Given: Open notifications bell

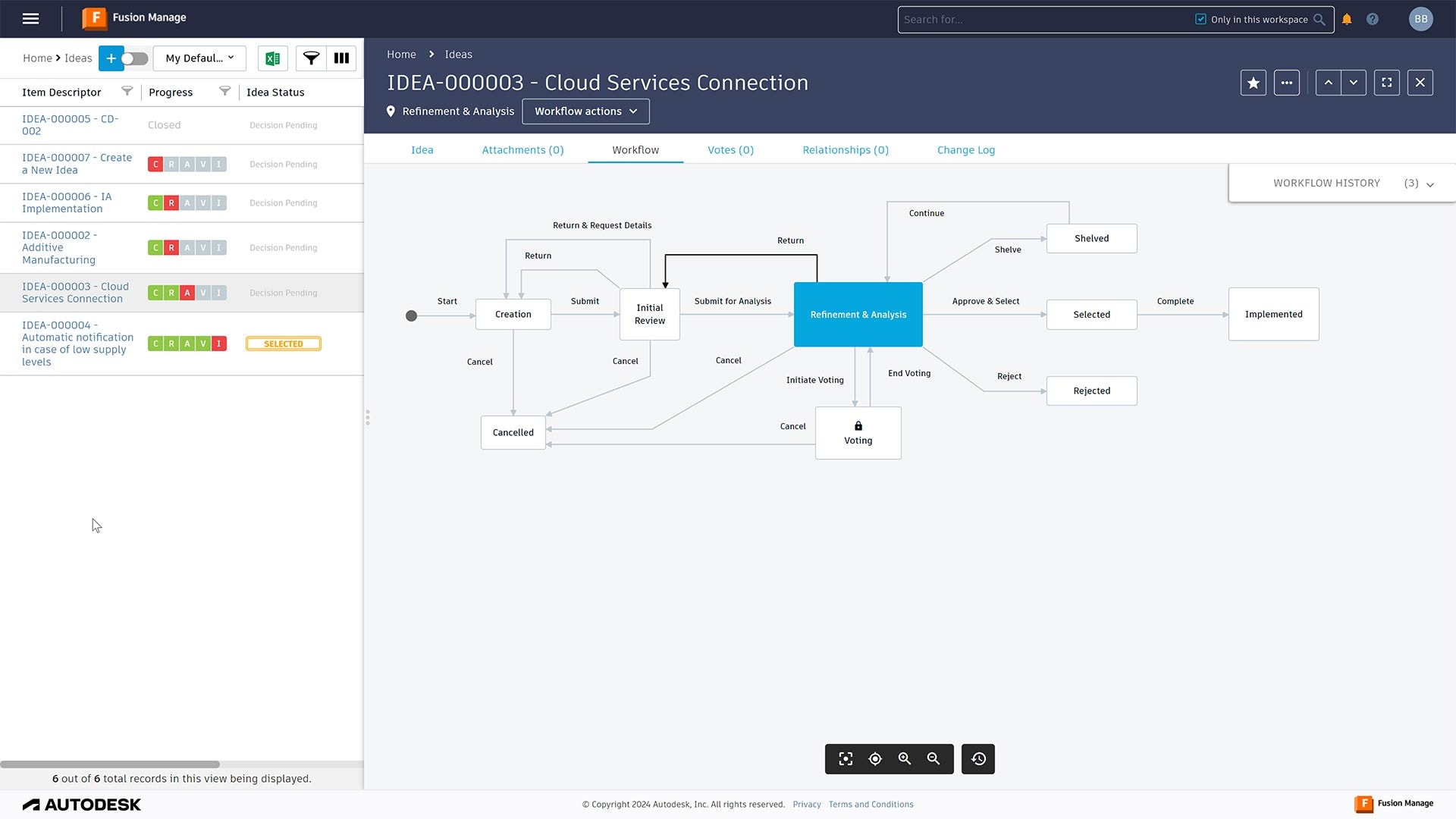Looking at the screenshot, I should point(1347,20).
